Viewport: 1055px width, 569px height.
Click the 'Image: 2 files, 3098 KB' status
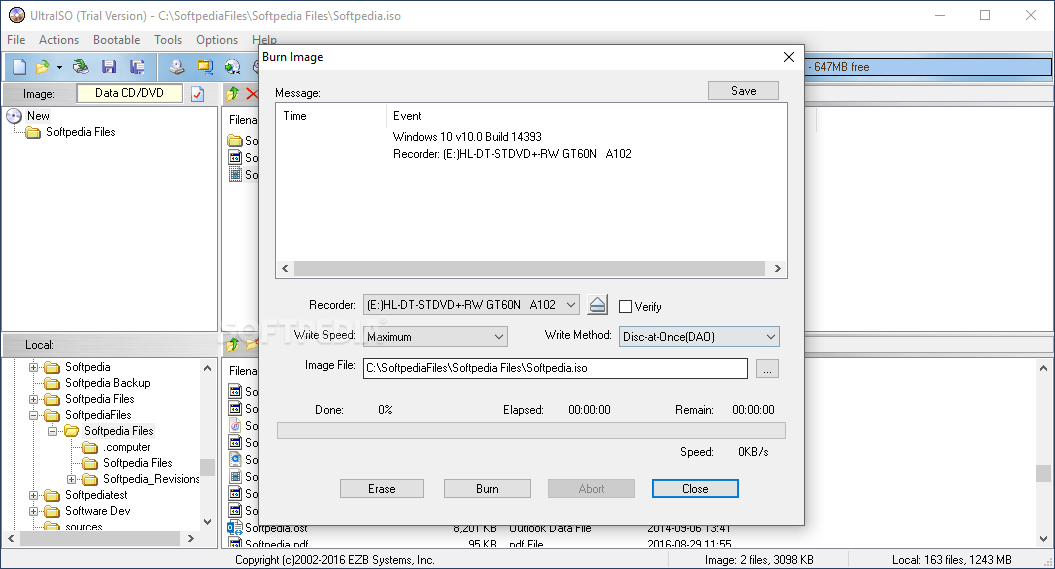coord(759,560)
